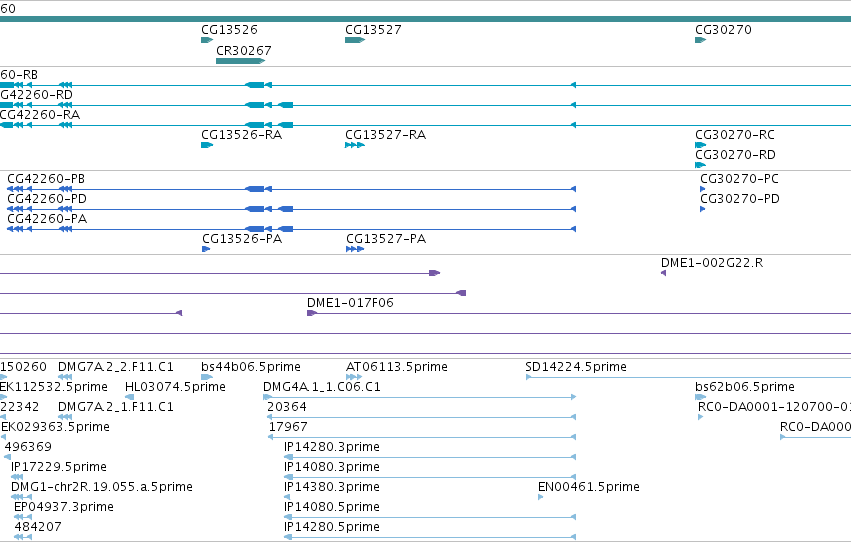Click the CG30270-RD transcript arrow glyph

pos(700,165)
